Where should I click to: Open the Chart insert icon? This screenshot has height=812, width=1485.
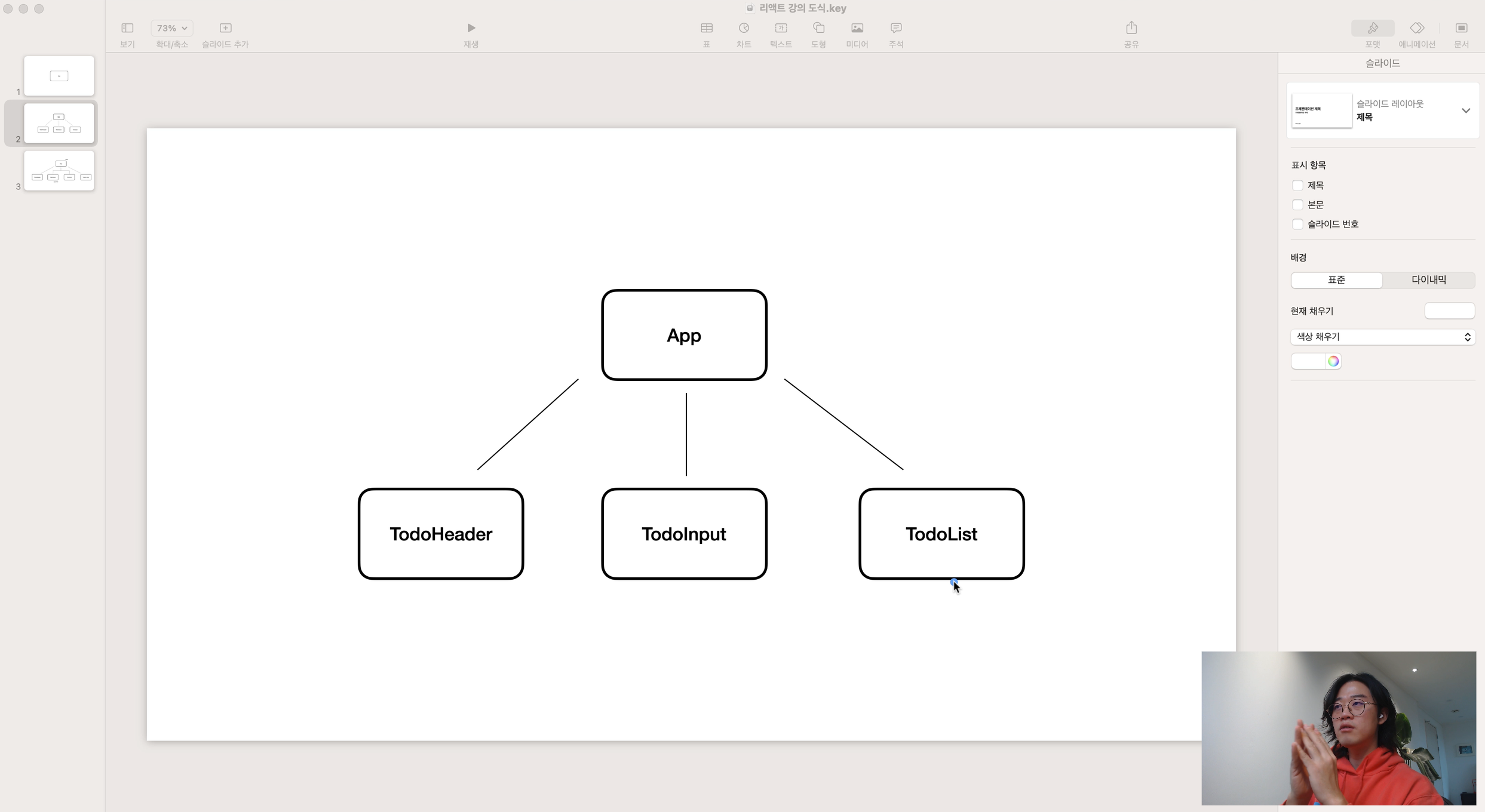744,28
